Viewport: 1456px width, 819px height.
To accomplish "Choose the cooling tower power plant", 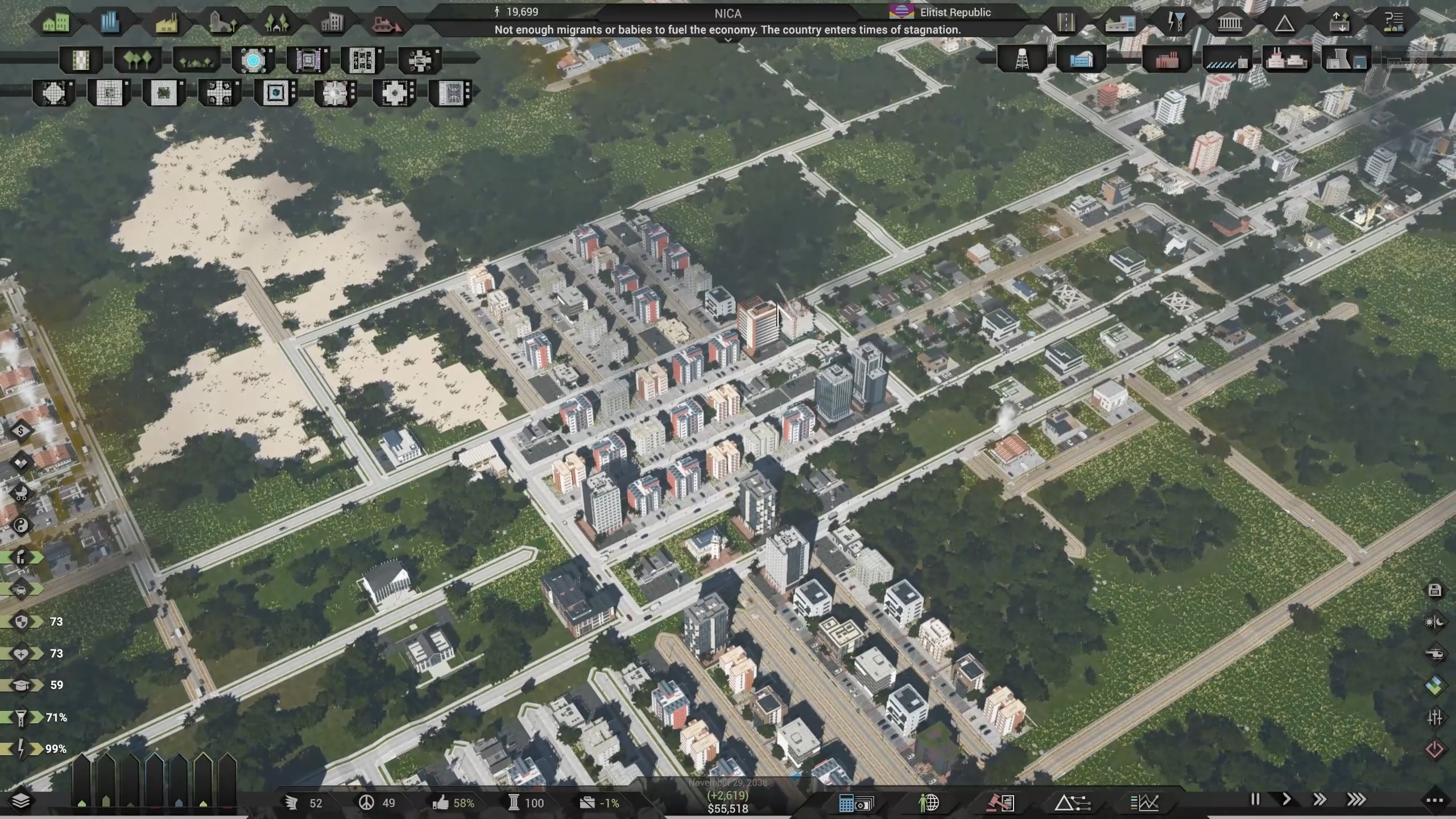I will pyautogui.click(x=1346, y=59).
